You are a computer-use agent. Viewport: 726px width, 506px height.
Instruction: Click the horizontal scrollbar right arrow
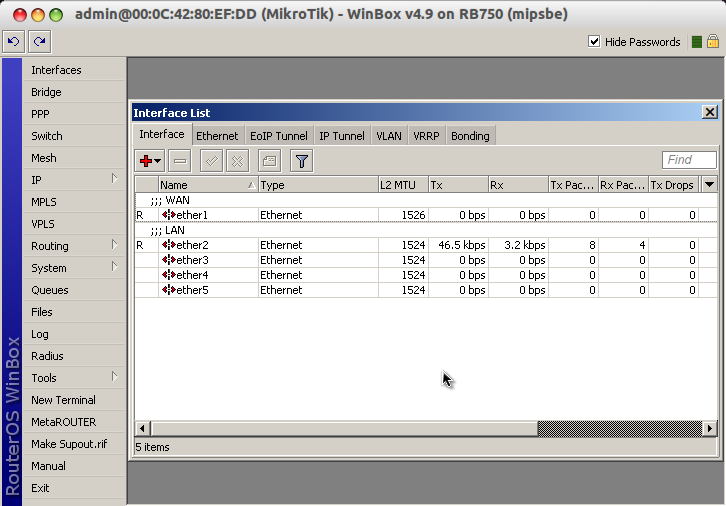[x=709, y=428]
